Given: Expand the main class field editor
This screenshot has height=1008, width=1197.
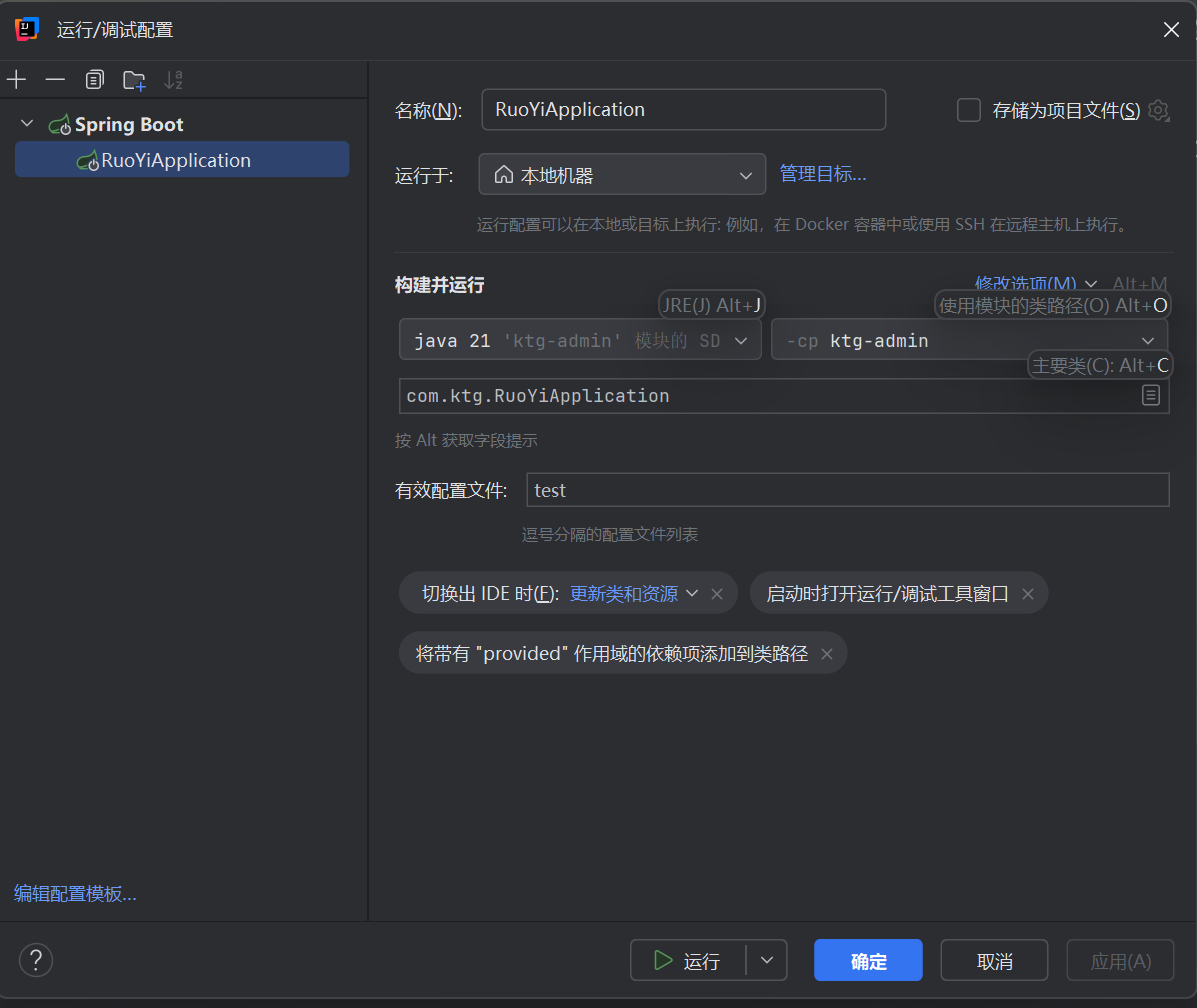Looking at the screenshot, I should click(1151, 396).
